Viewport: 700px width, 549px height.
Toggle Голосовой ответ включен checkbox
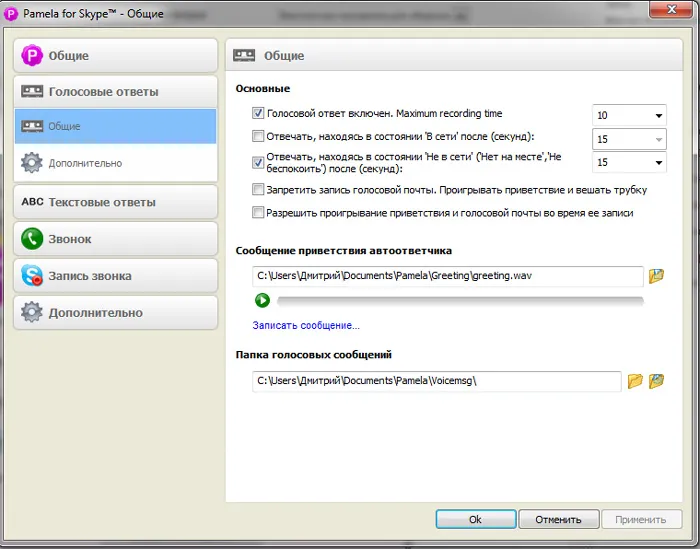click(x=258, y=113)
